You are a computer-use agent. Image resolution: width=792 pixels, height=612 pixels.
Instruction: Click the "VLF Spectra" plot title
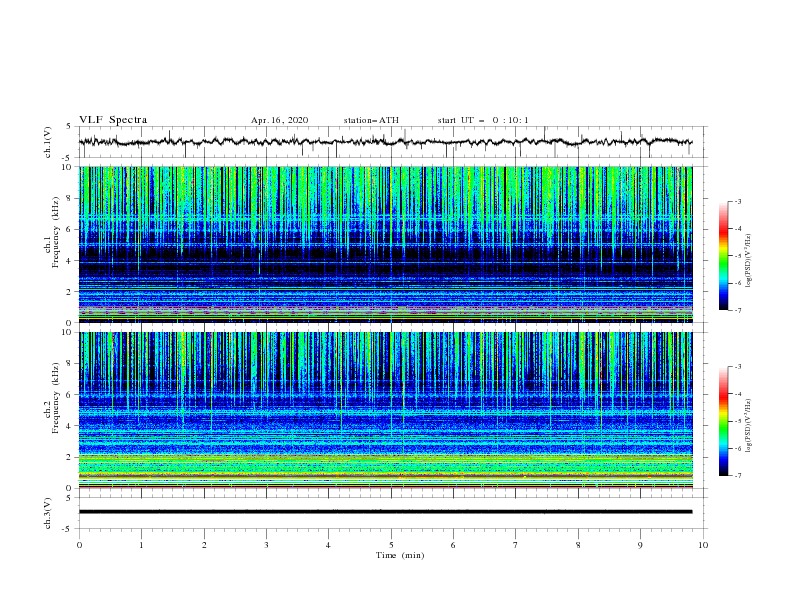pyautogui.click(x=113, y=120)
